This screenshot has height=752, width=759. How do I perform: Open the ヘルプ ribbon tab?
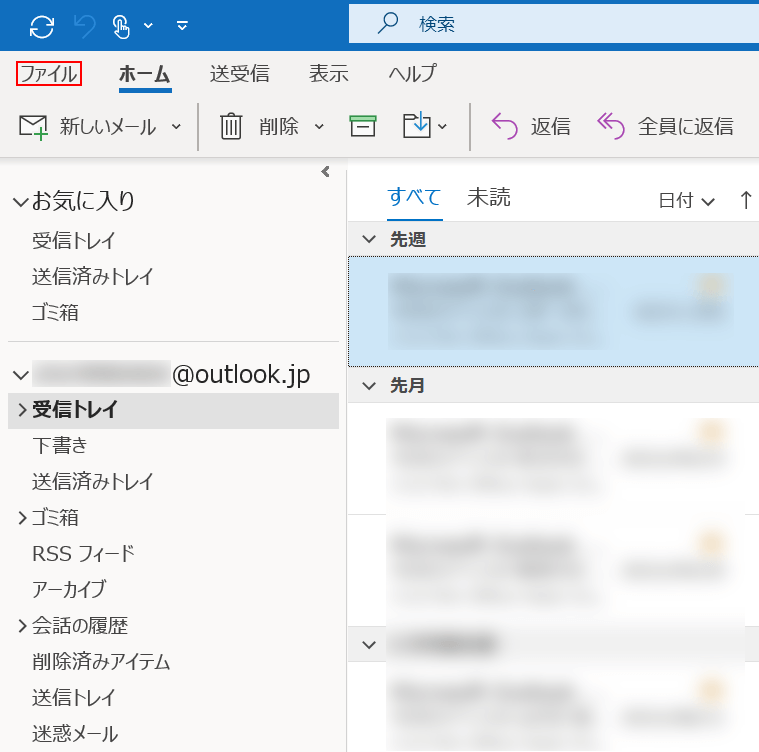[x=412, y=74]
